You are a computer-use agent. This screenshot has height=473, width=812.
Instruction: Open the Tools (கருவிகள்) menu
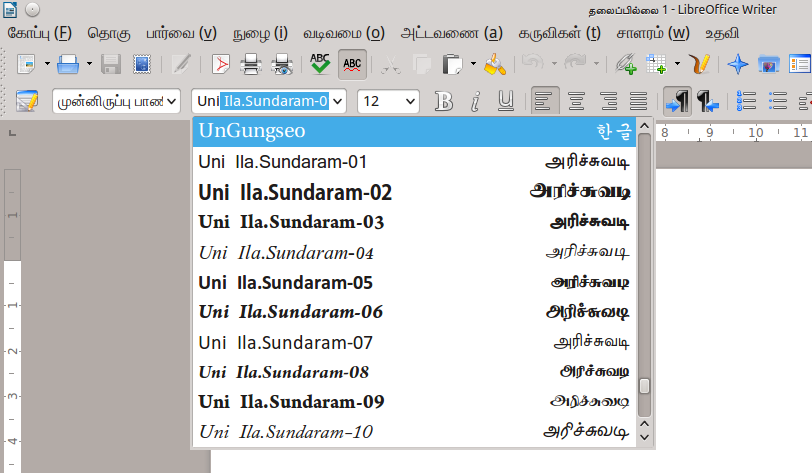[x=559, y=34]
